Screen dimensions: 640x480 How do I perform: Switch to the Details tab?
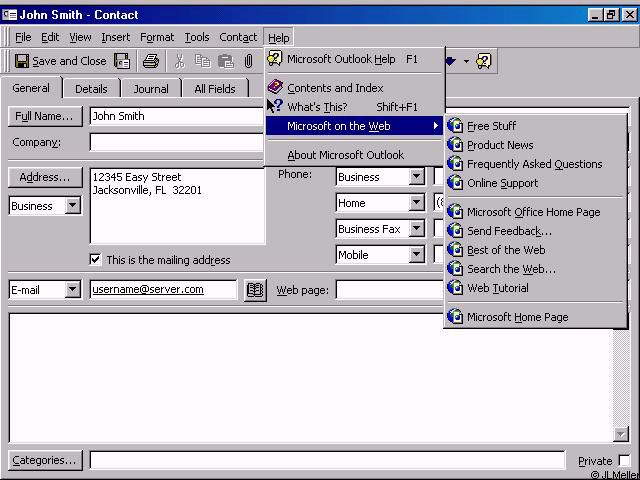pyautogui.click(x=91, y=89)
